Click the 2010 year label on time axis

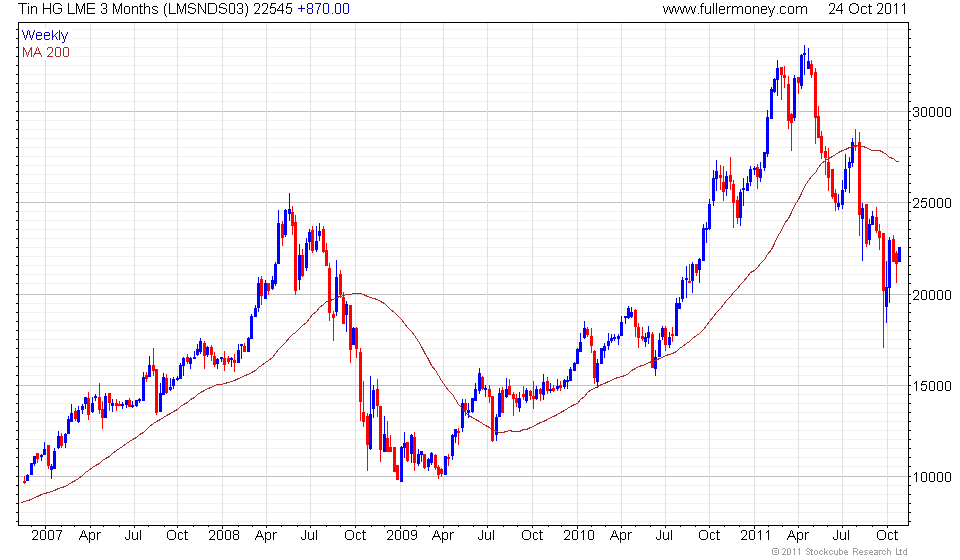(x=579, y=536)
